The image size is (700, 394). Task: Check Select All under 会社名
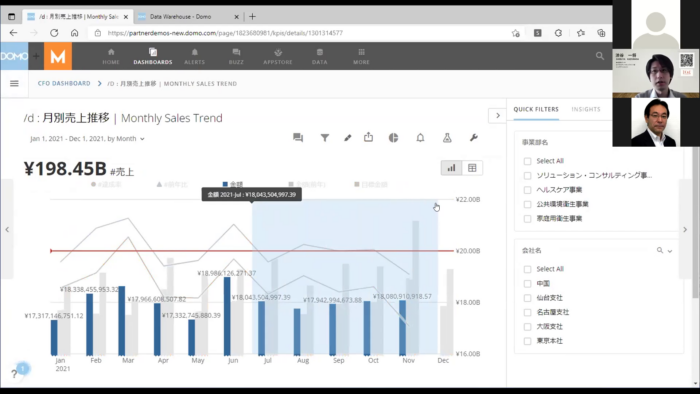point(527,269)
